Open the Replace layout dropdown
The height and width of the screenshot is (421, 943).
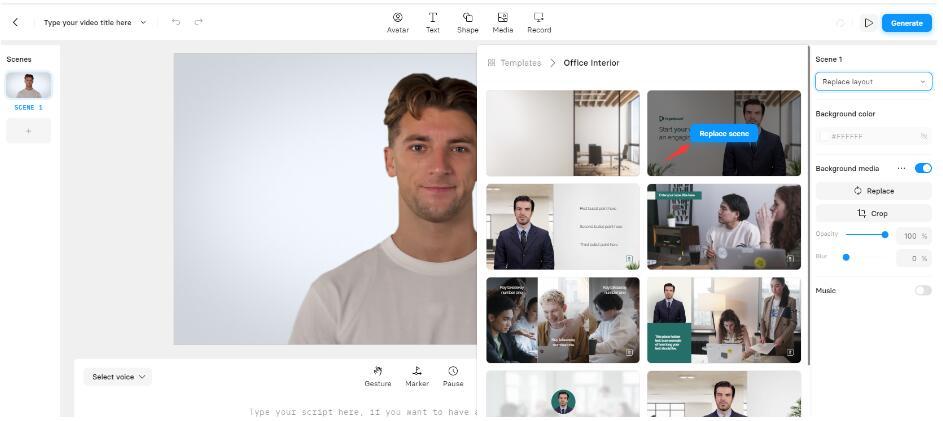coord(873,82)
